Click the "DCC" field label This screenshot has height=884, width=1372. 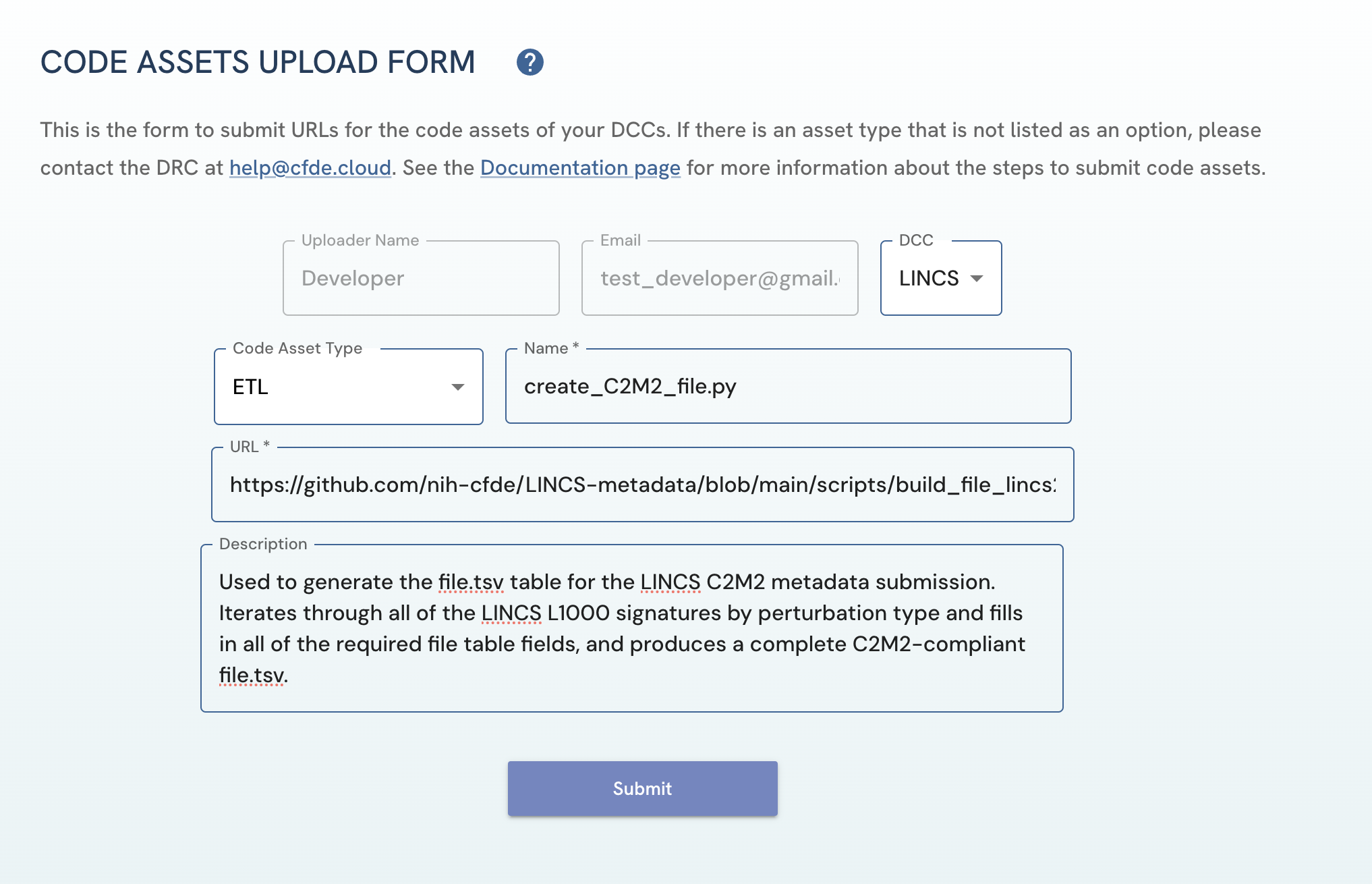pyautogui.click(x=916, y=240)
